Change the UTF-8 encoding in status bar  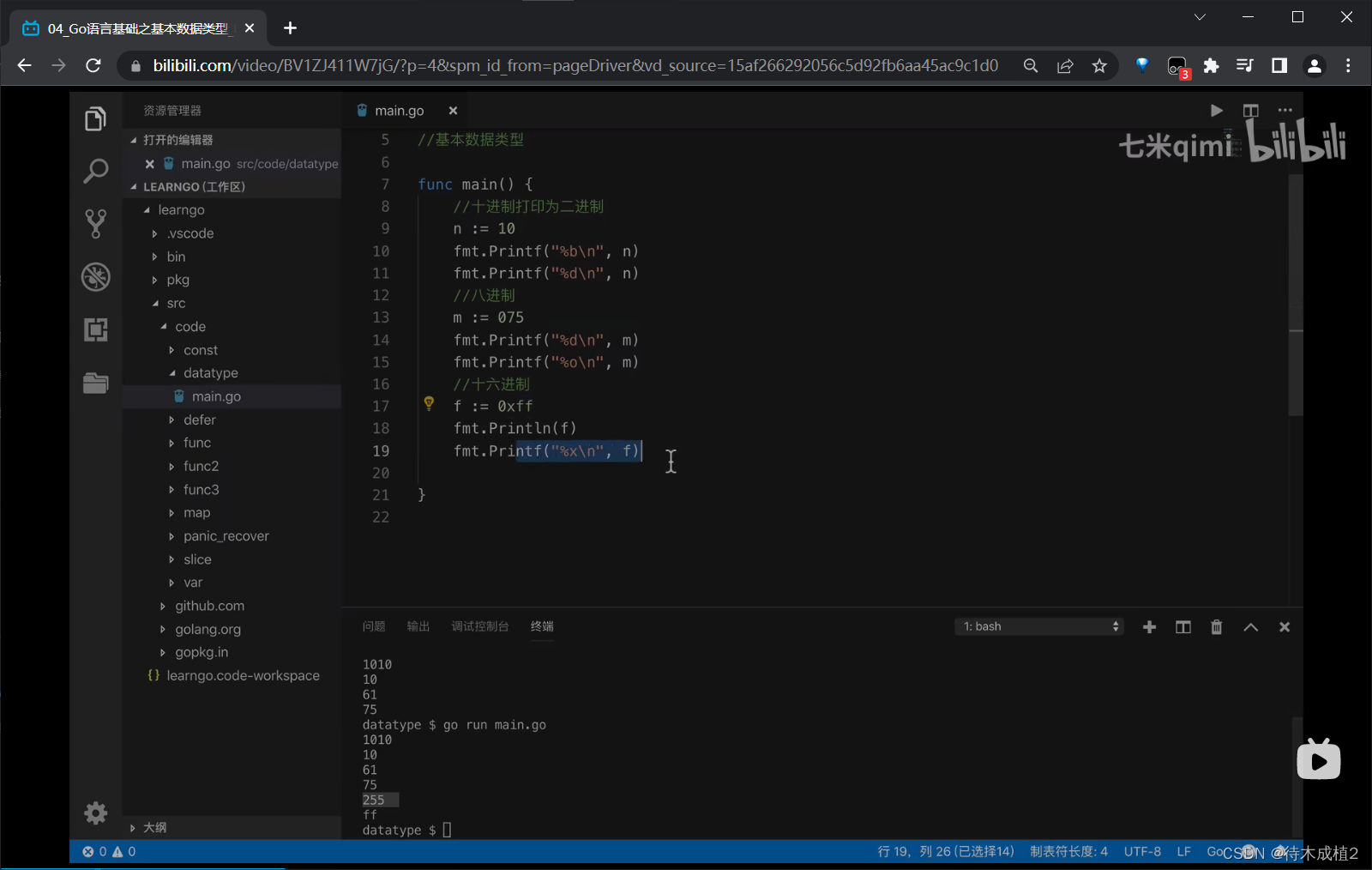click(1142, 851)
